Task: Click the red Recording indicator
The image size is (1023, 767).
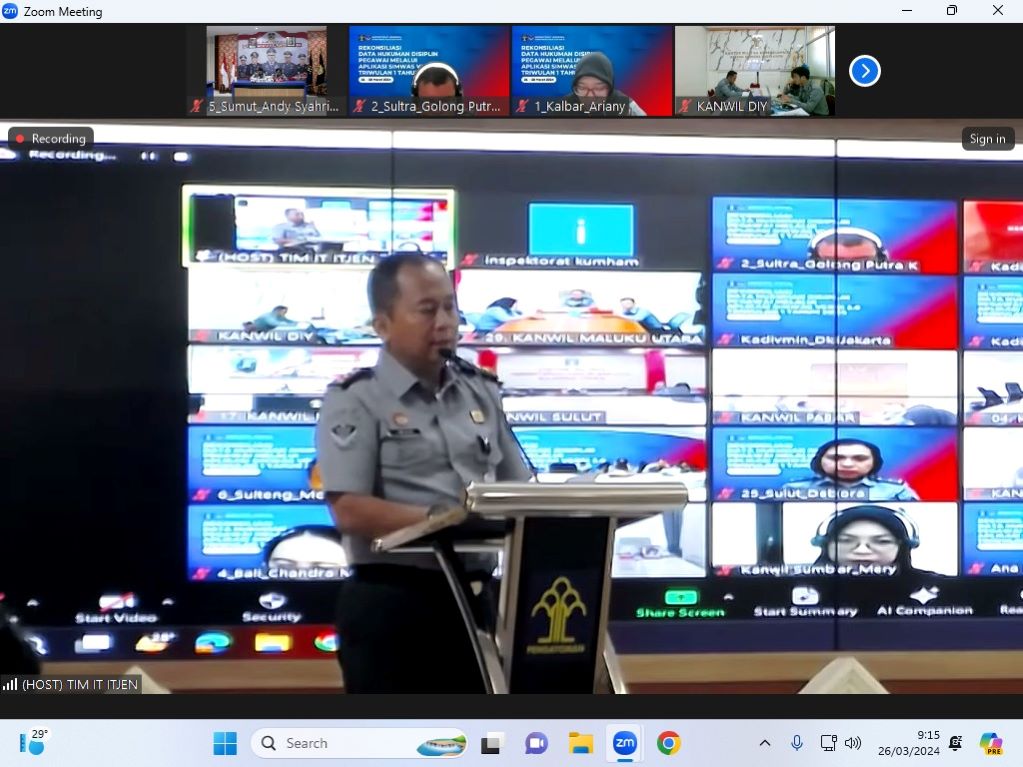Action: click(51, 139)
